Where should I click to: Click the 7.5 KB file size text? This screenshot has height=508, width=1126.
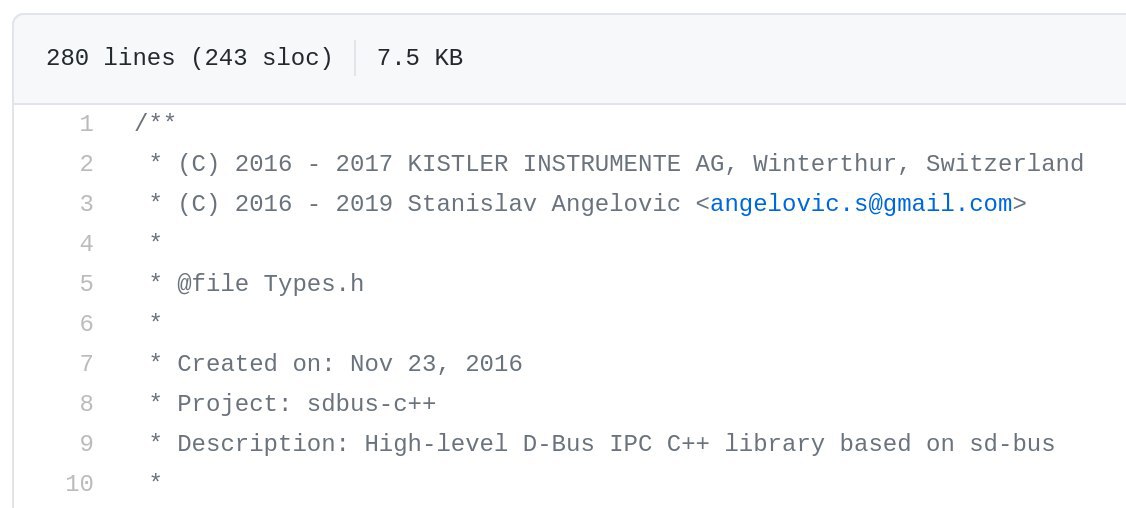[420, 57]
